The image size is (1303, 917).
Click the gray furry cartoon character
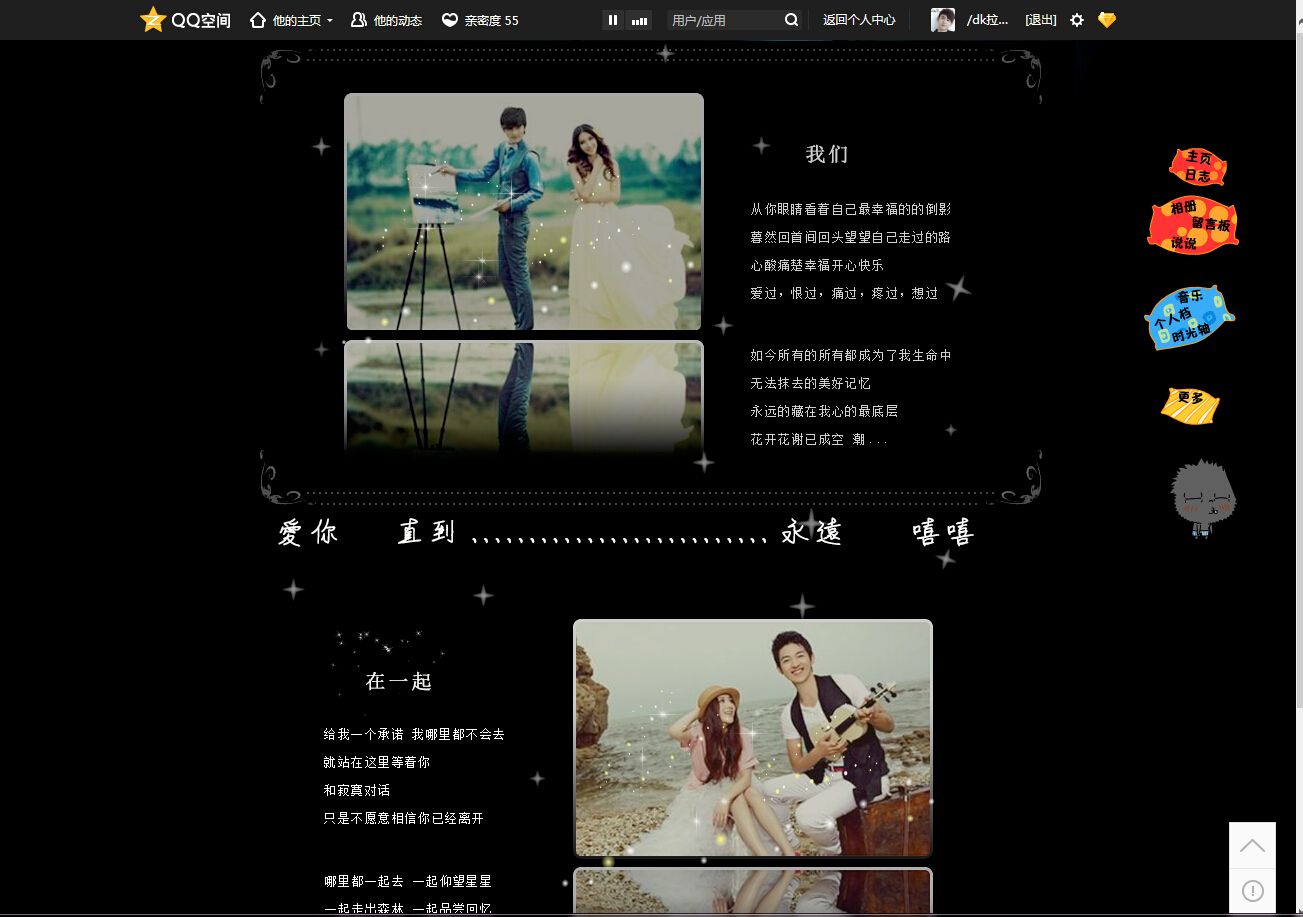1203,497
